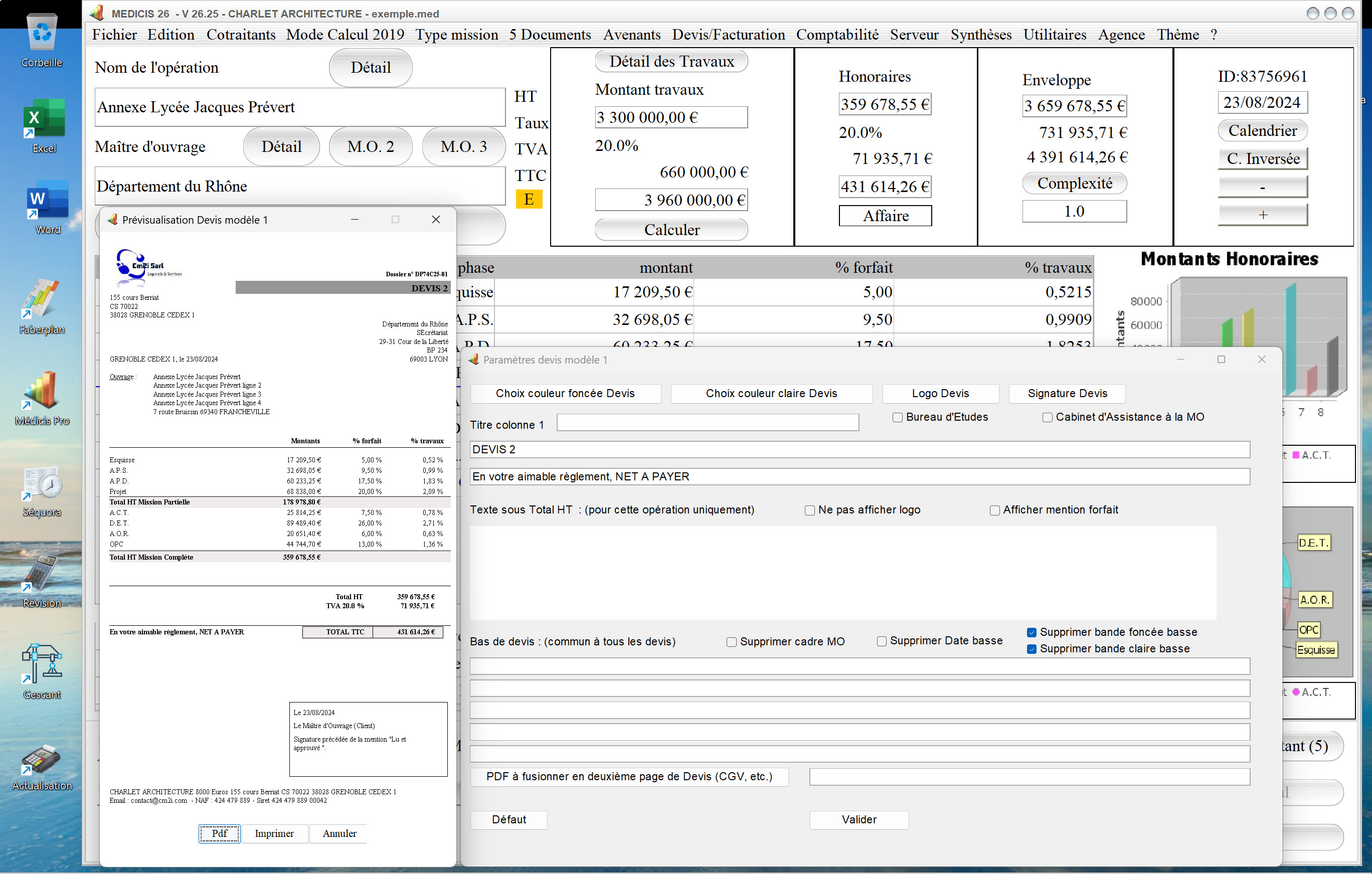This screenshot has height=874, width=1372.
Task: Open the Thème menu
Action: [1178, 34]
